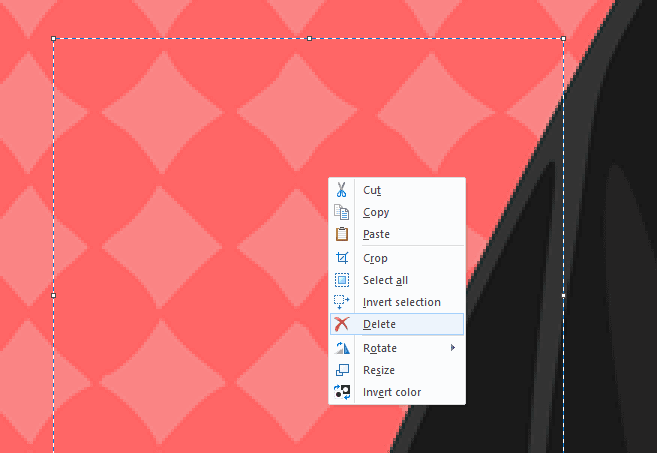
Task: Click the top-right selection handle
Action: 564,39
